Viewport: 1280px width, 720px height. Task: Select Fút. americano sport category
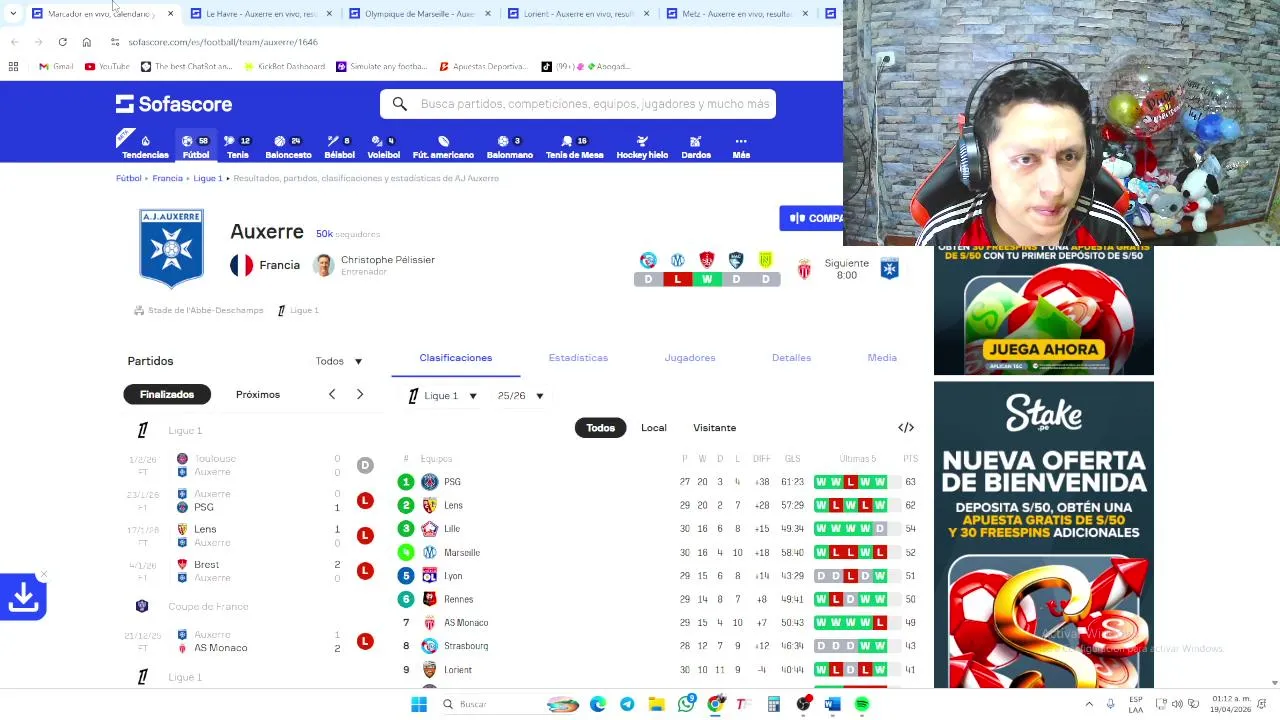(x=443, y=147)
